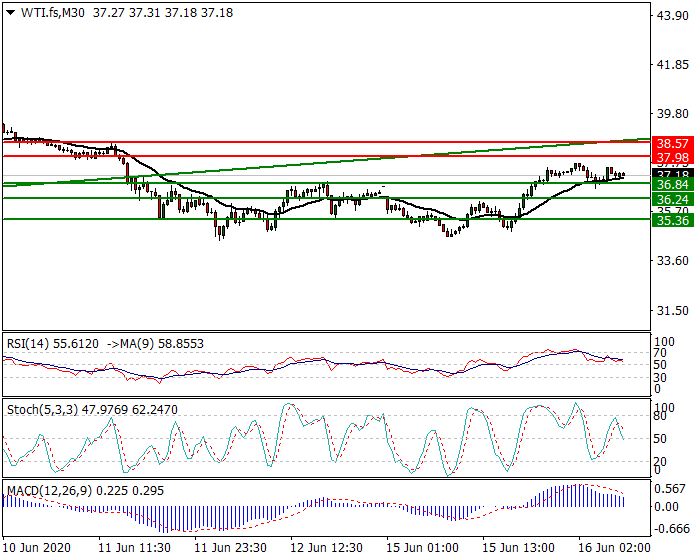
Task: Click the RSI(14) indicator label
Action: pos(53,343)
